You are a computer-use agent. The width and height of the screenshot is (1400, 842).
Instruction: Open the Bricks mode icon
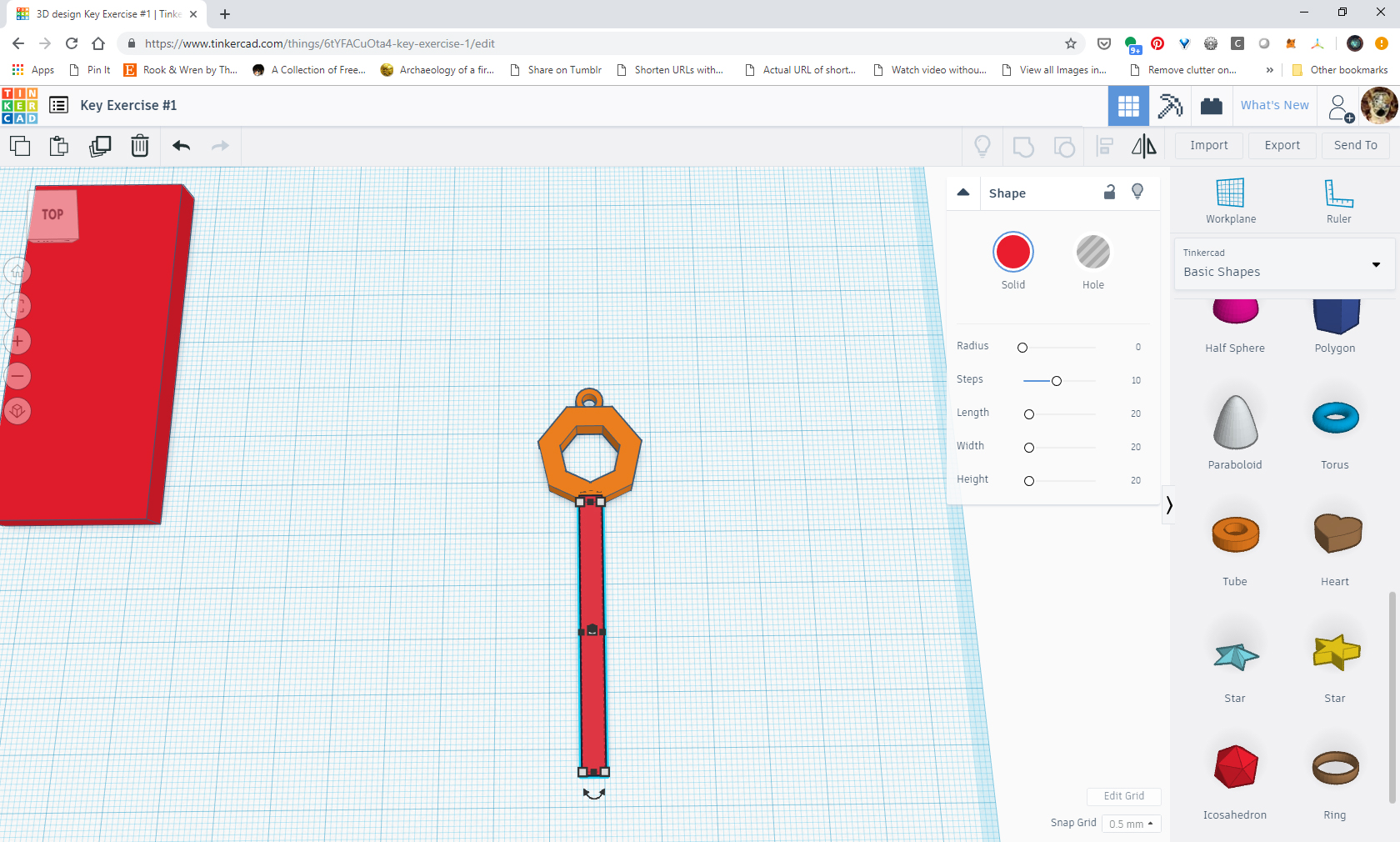1211,106
